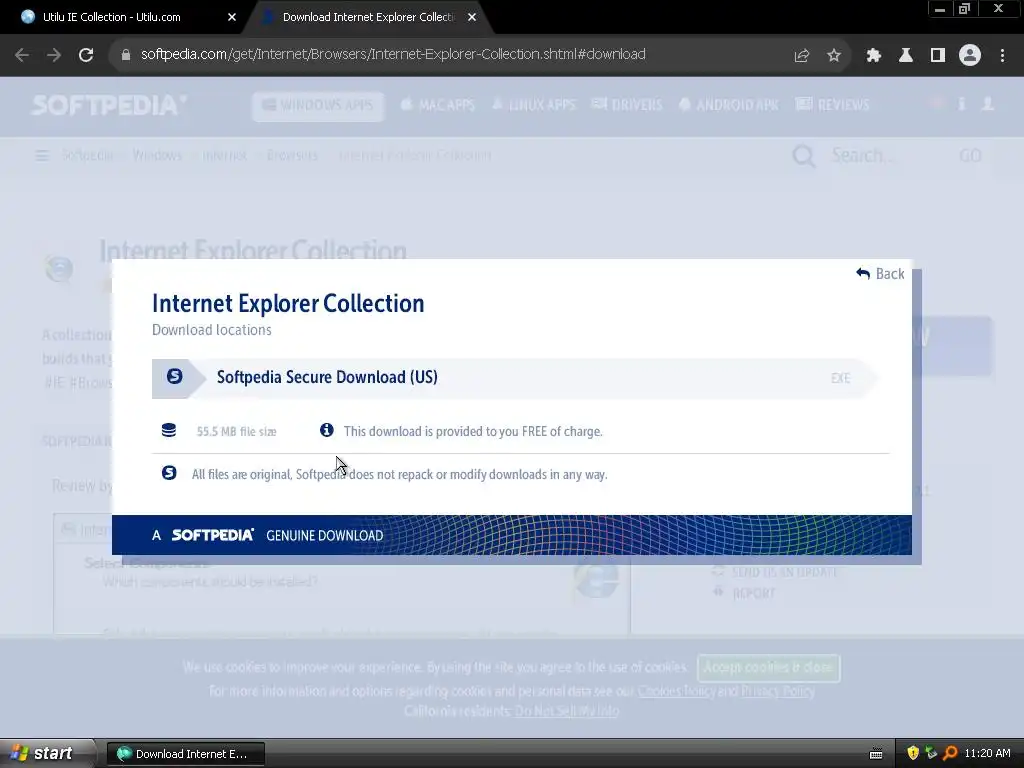Click the file size database icon
The height and width of the screenshot is (768, 1024).
pyautogui.click(x=168, y=430)
